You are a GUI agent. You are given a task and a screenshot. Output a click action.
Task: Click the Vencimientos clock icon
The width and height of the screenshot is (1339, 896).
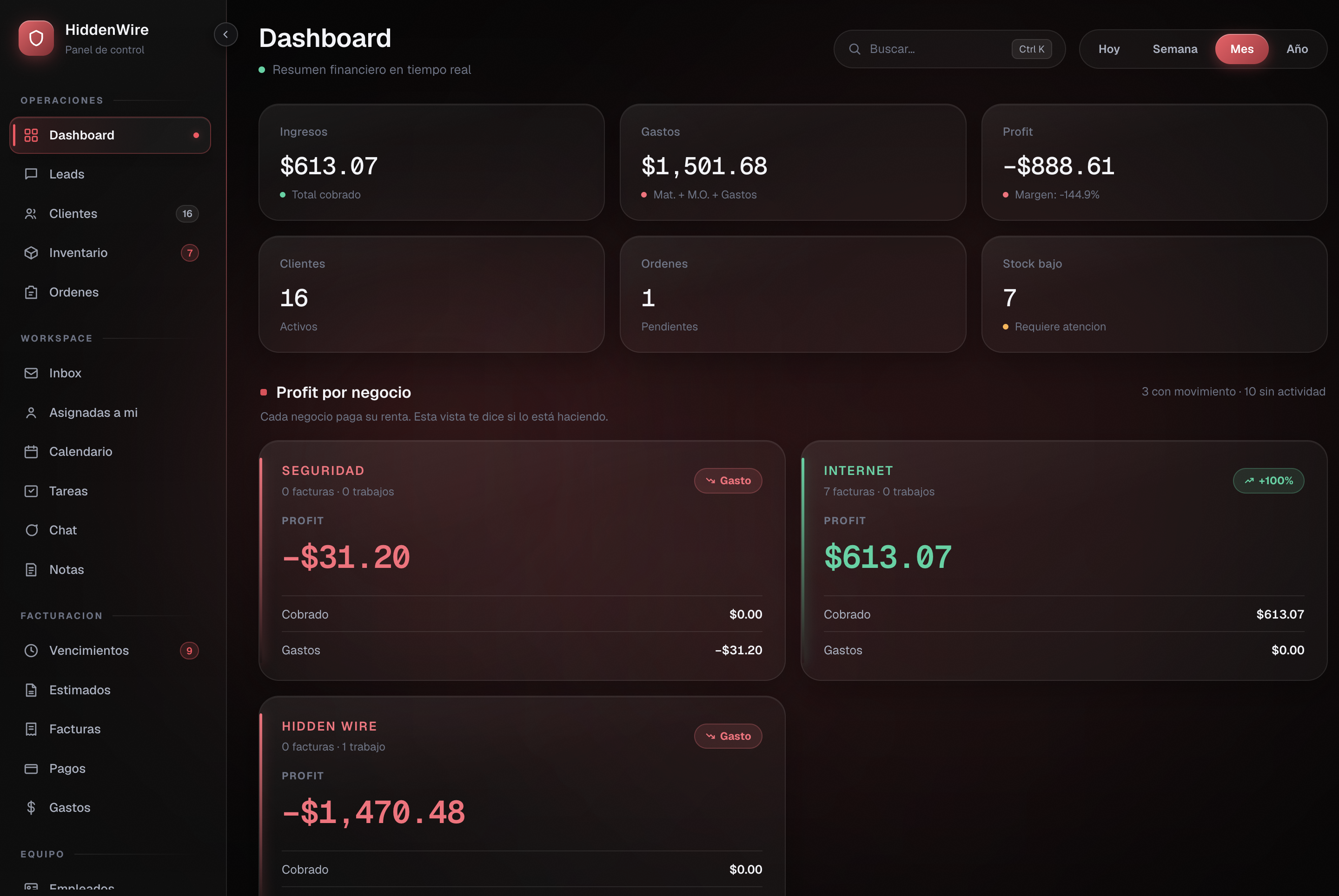(31, 650)
